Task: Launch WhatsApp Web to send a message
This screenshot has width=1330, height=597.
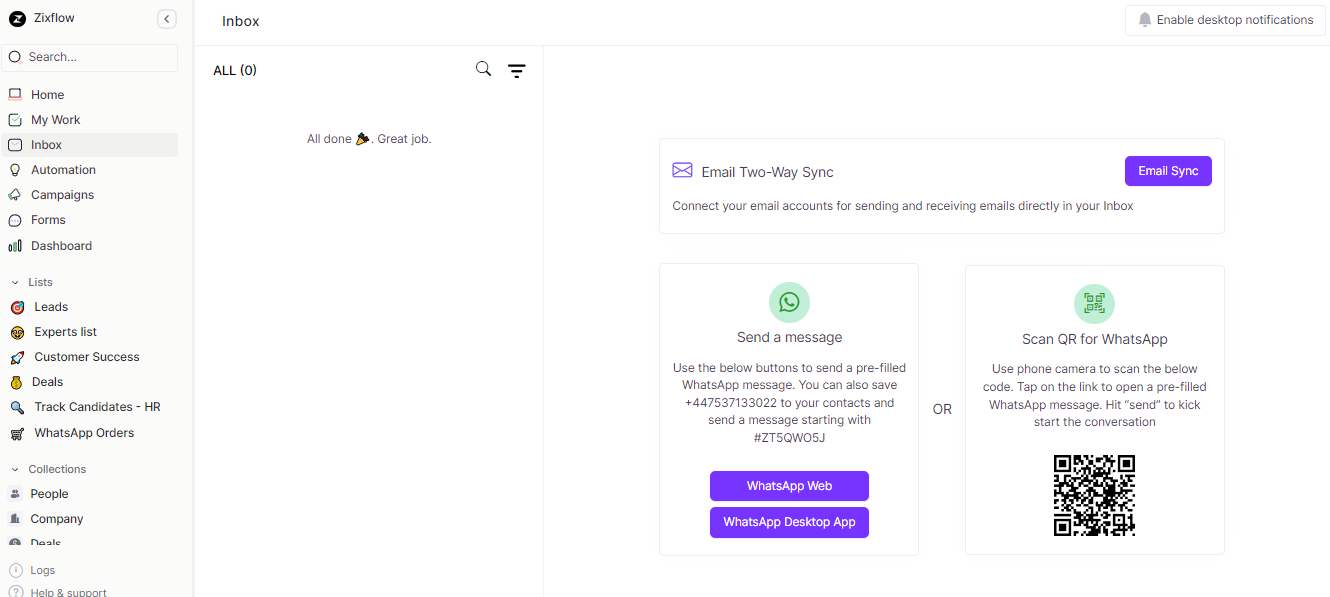Action: [x=789, y=485]
